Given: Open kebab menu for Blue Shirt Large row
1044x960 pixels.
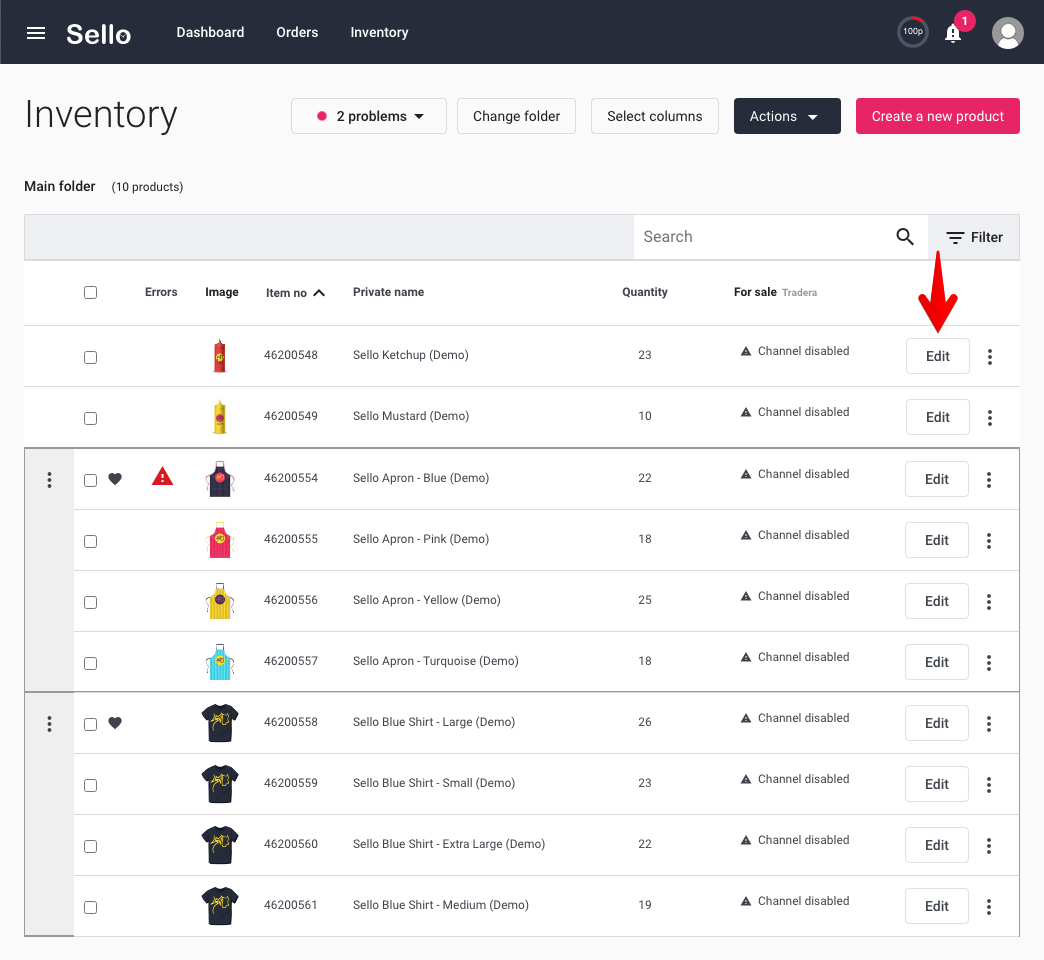Looking at the screenshot, I should click(989, 724).
